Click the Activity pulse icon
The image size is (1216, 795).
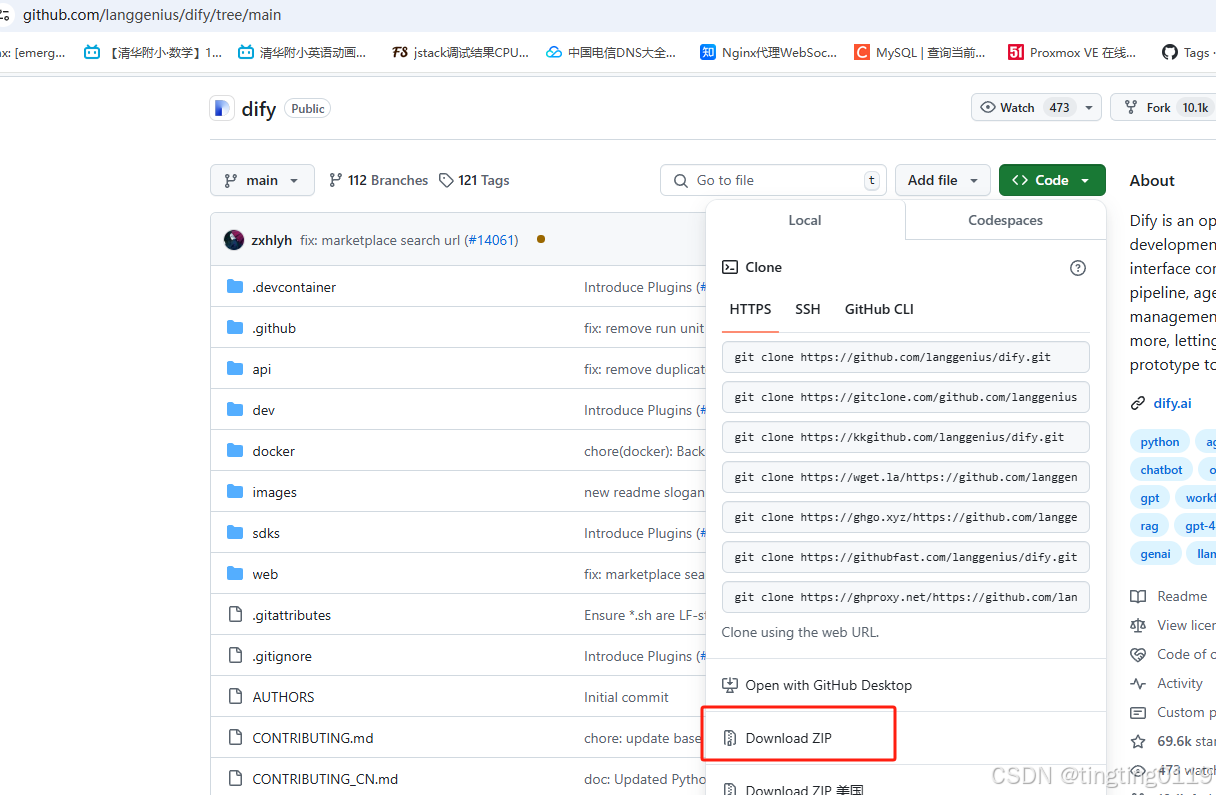click(x=1138, y=684)
